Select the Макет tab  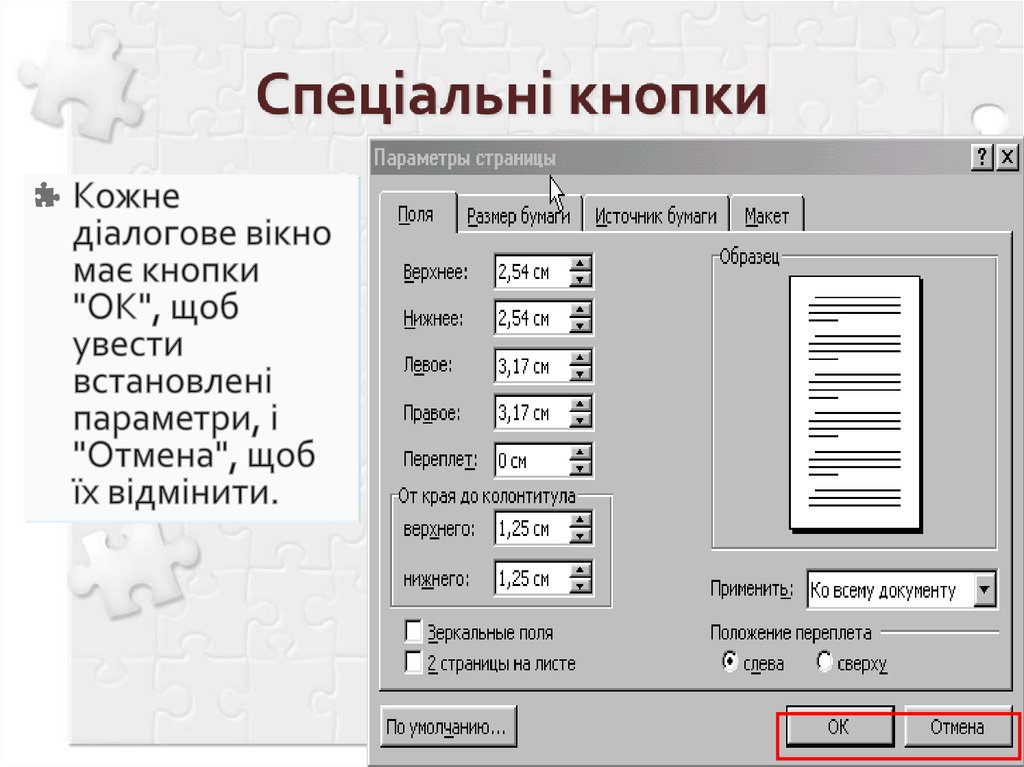click(767, 213)
